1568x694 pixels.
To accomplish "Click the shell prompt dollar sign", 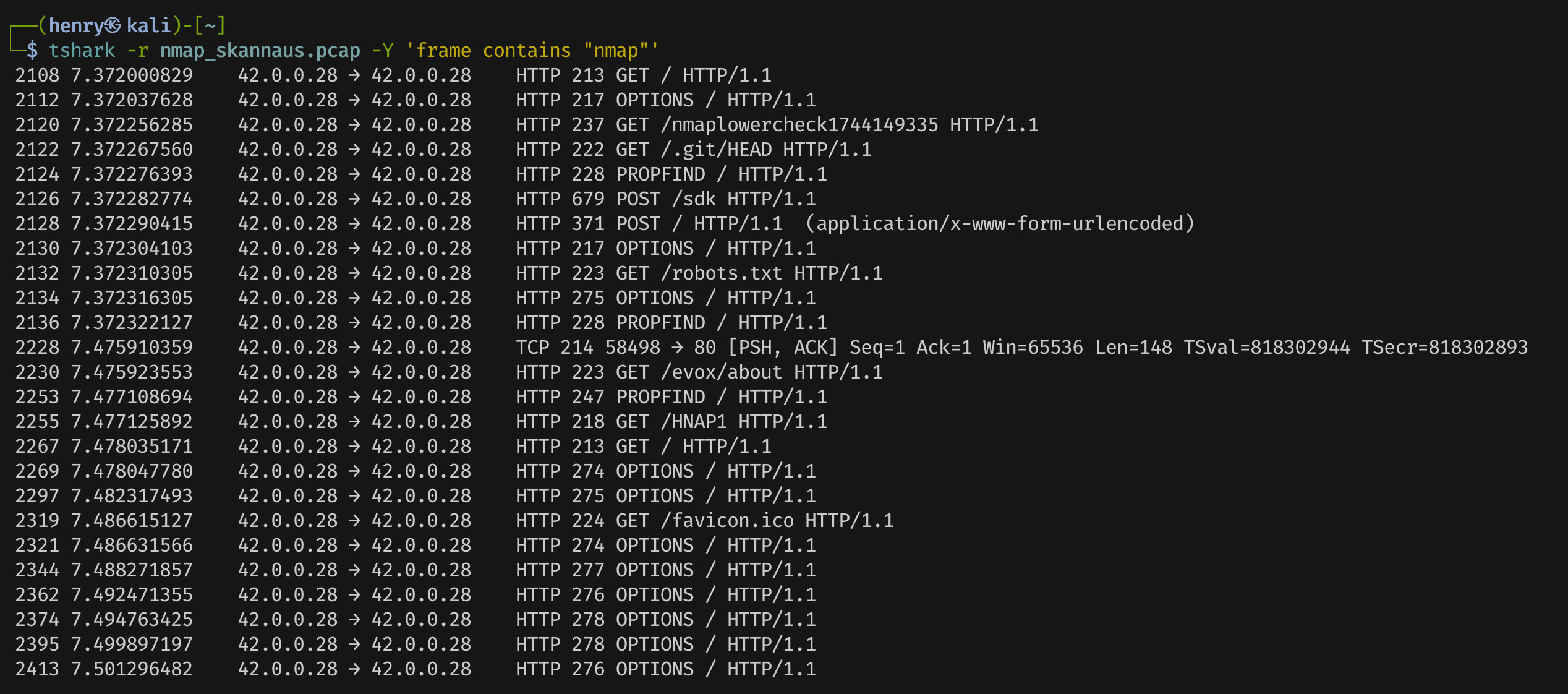I will [x=33, y=50].
